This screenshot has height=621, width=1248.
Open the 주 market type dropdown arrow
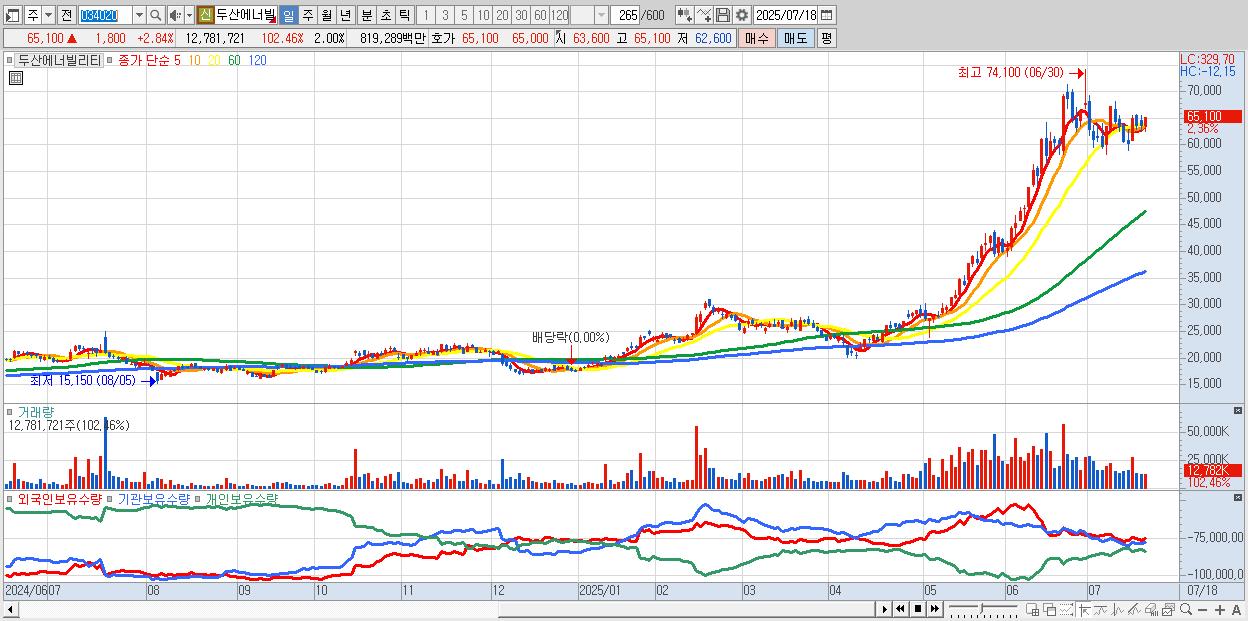48,15
